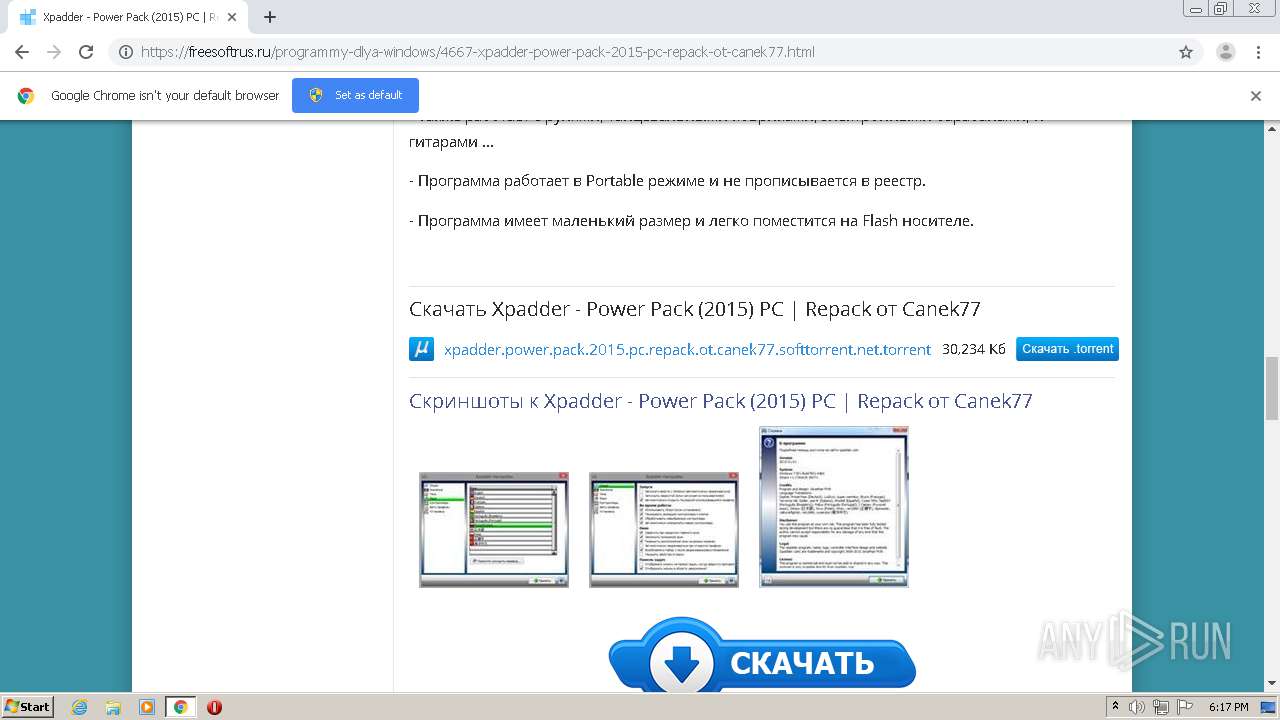Click the uTorrent file icon
The width and height of the screenshot is (1280, 720).
click(x=421, y=349)
